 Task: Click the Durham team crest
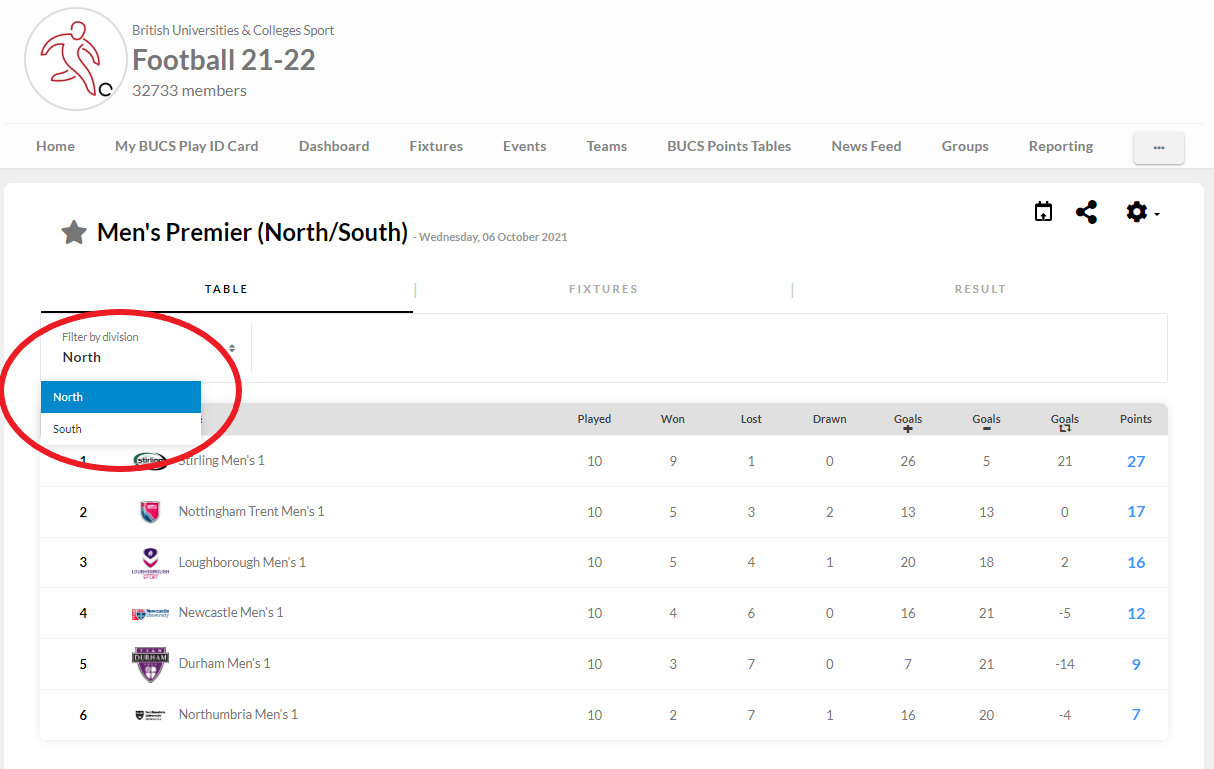(x=151, y=664)
